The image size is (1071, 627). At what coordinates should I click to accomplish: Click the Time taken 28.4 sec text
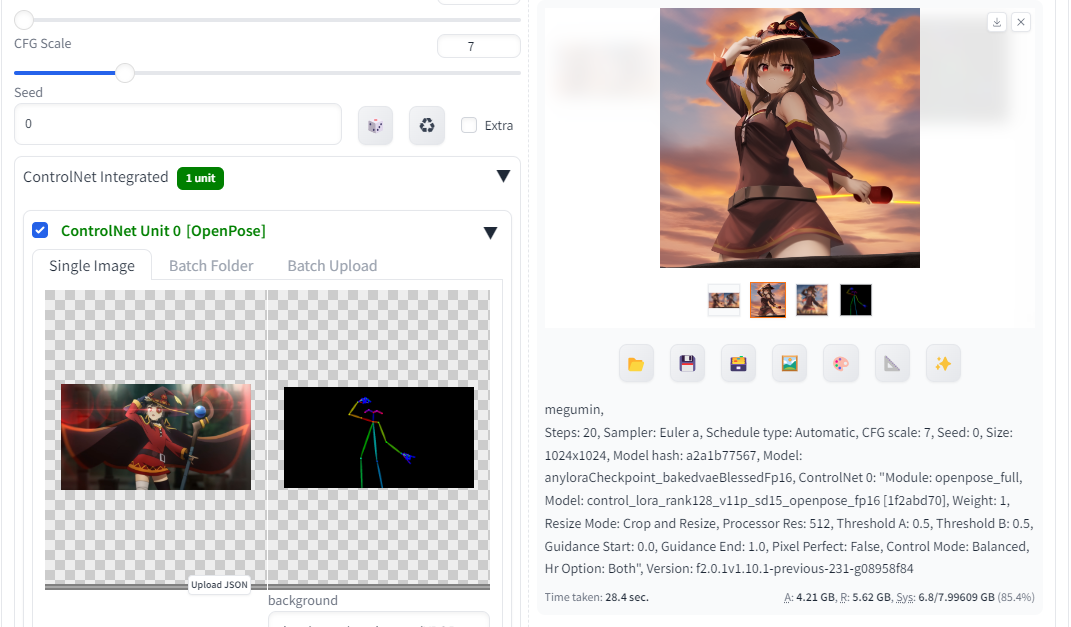click(x=596, y=597)
